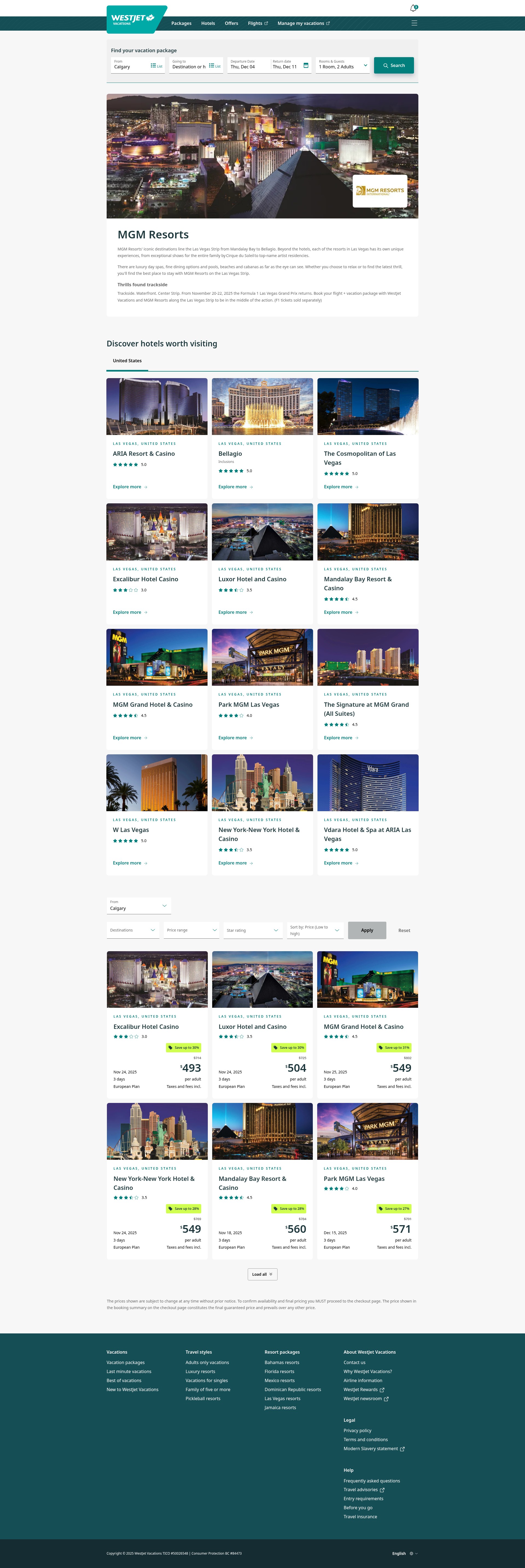Viewport: 525px width, 1568px height.
Task: Open the Offers menu
Action: (231, 24)
